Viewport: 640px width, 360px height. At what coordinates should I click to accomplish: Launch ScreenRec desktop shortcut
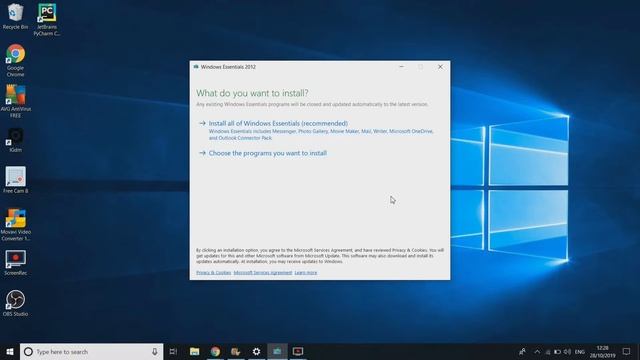(x=16, y=263)
